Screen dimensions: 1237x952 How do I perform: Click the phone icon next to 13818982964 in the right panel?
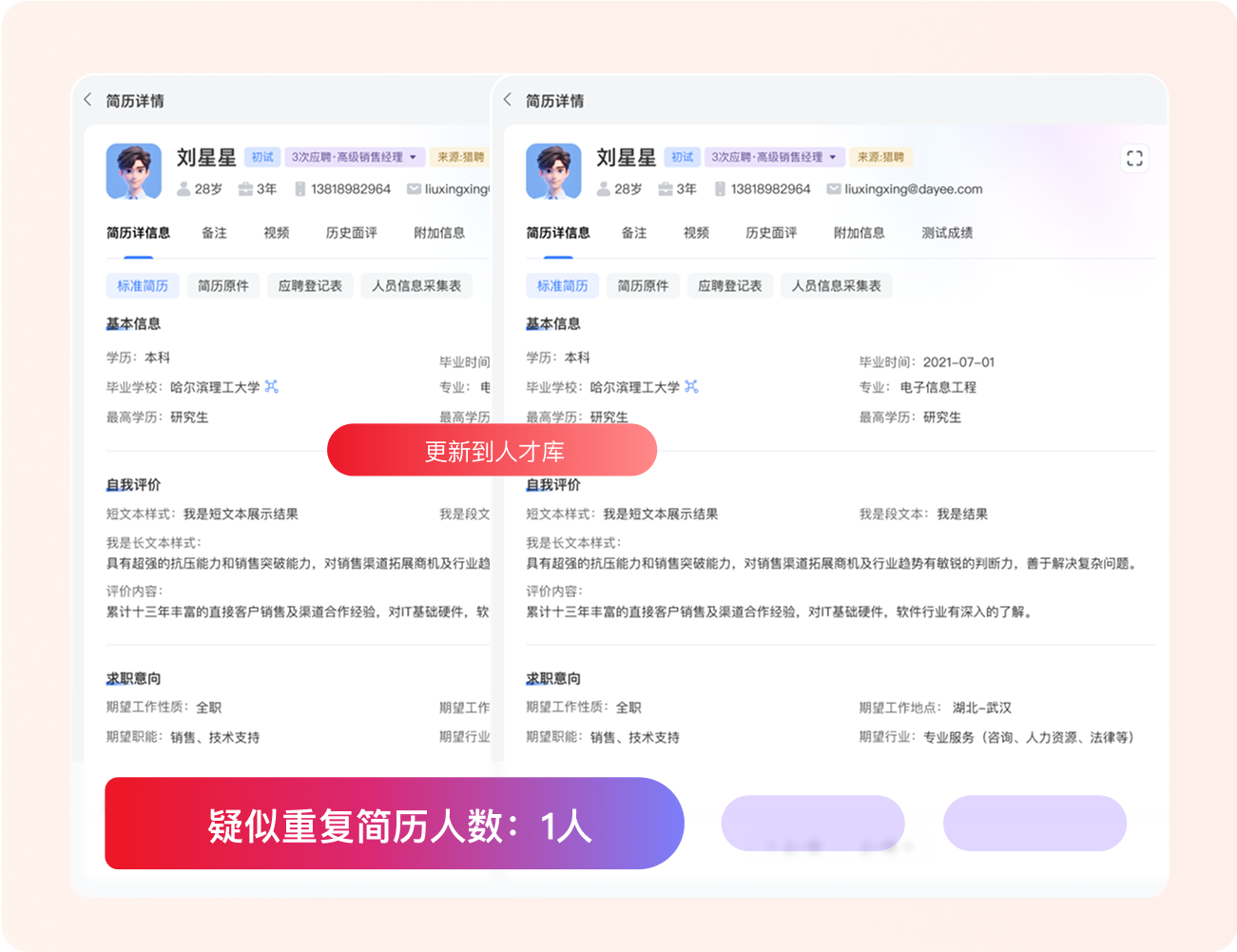(x=720, y=189)
